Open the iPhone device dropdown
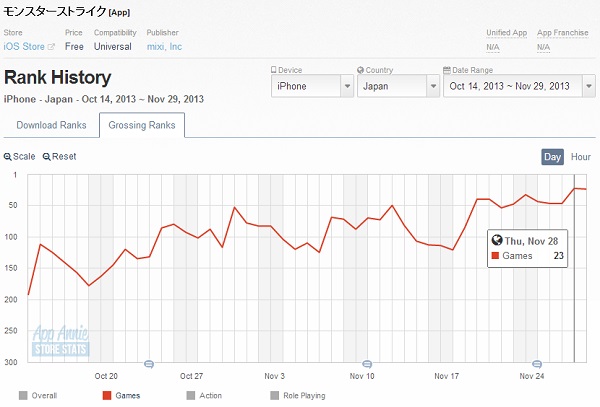 click(312, 86)
